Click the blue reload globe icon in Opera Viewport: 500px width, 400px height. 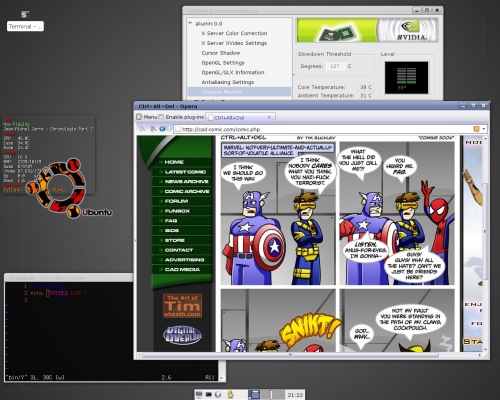click(x=162, y=129)
